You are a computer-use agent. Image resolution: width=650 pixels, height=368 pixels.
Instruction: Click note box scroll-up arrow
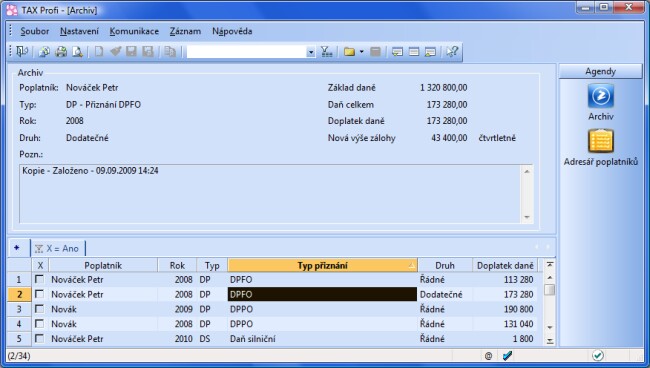(527, 172)
